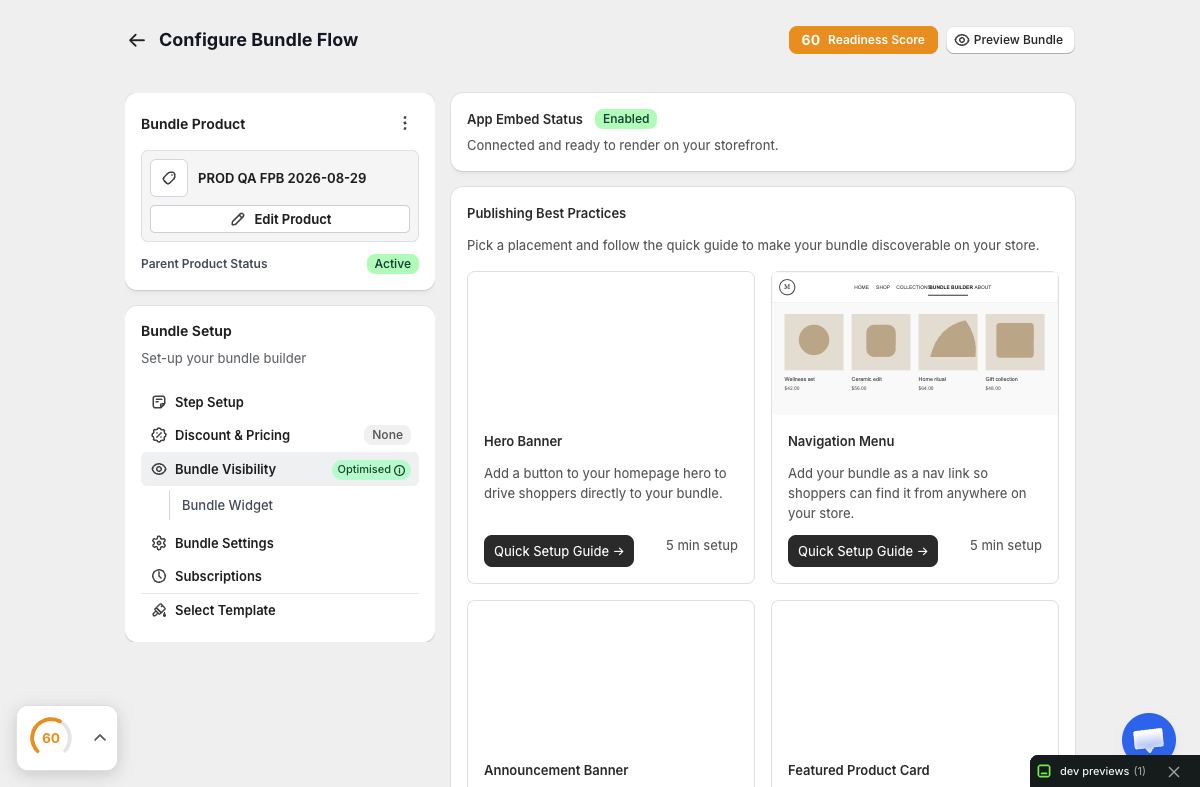
Task: Open Select Template section
Action: (x=280, y=610)
